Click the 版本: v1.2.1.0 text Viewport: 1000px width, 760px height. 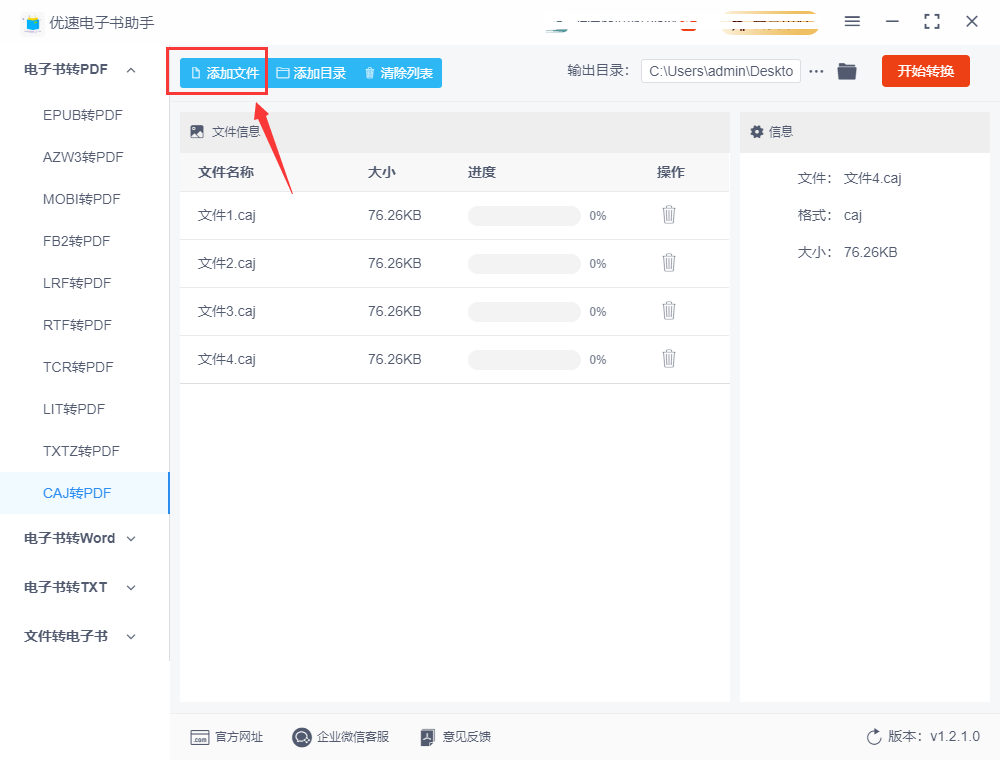(934, 736)
